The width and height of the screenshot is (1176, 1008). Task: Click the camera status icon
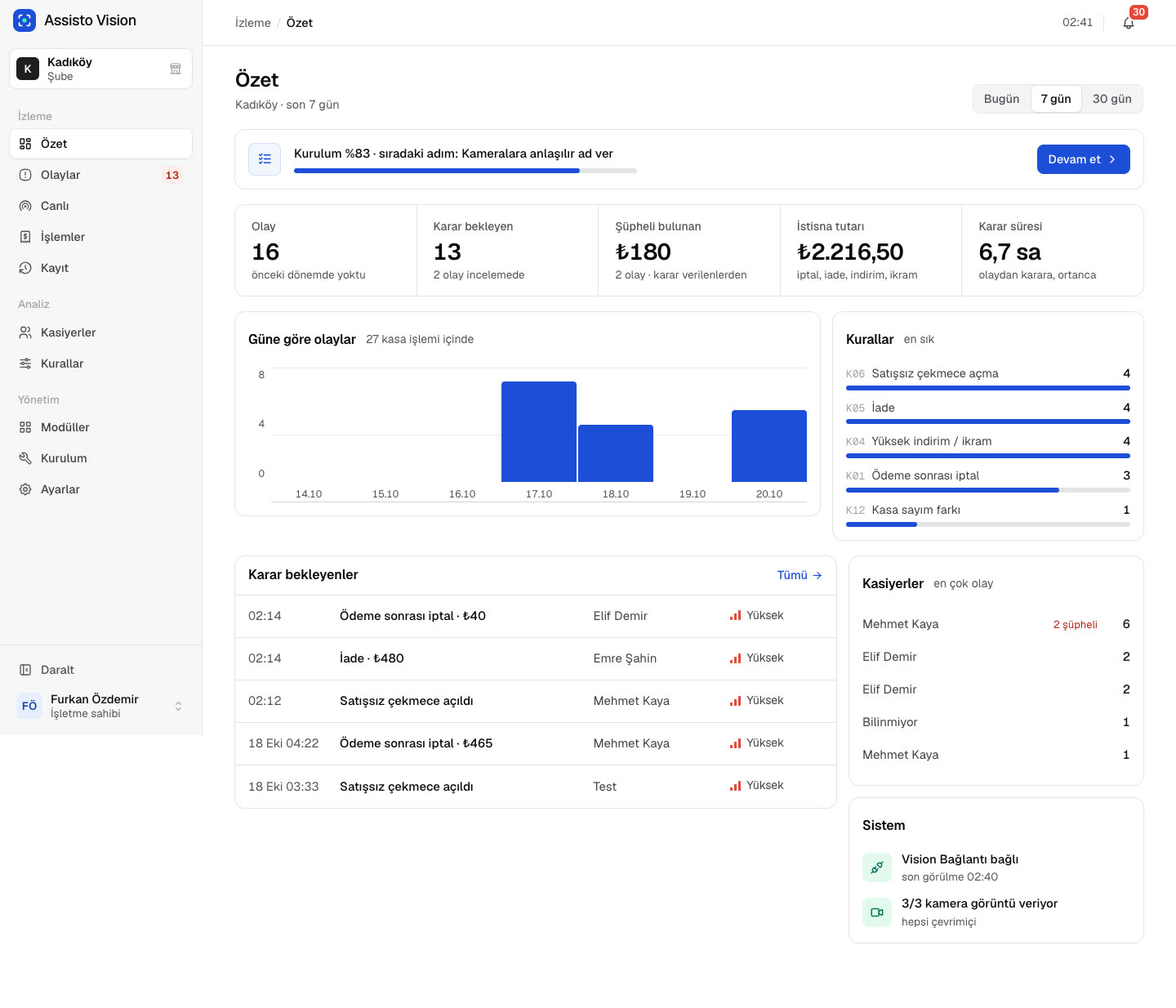pos(877,912)
